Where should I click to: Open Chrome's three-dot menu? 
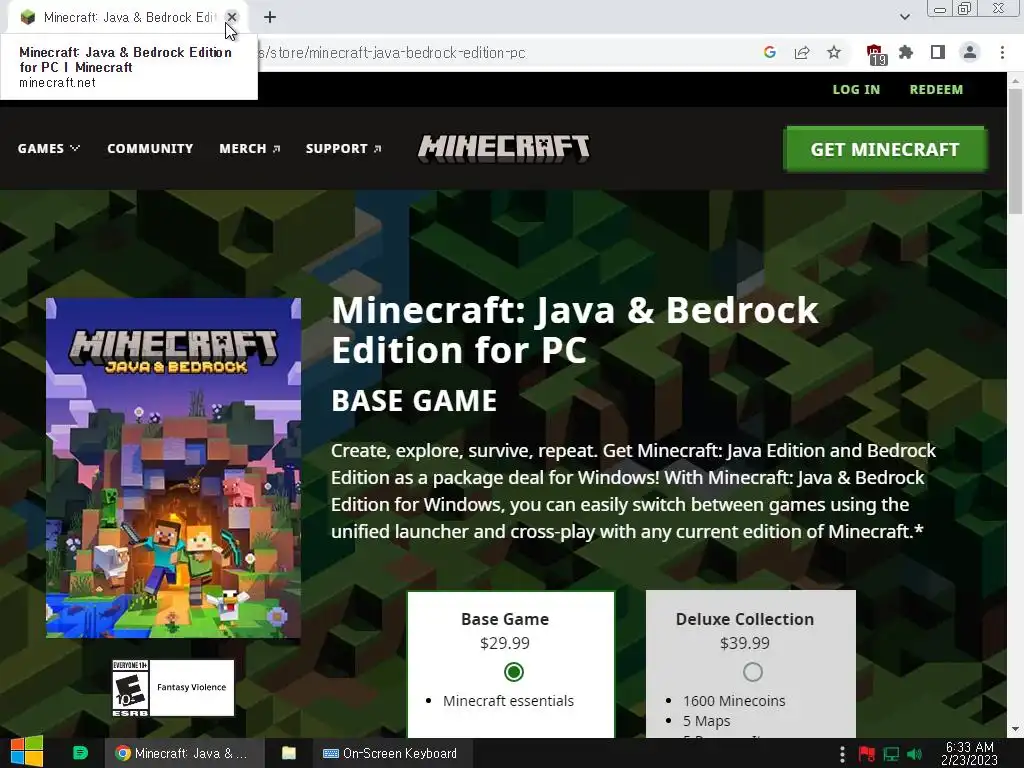[1002, 52]
